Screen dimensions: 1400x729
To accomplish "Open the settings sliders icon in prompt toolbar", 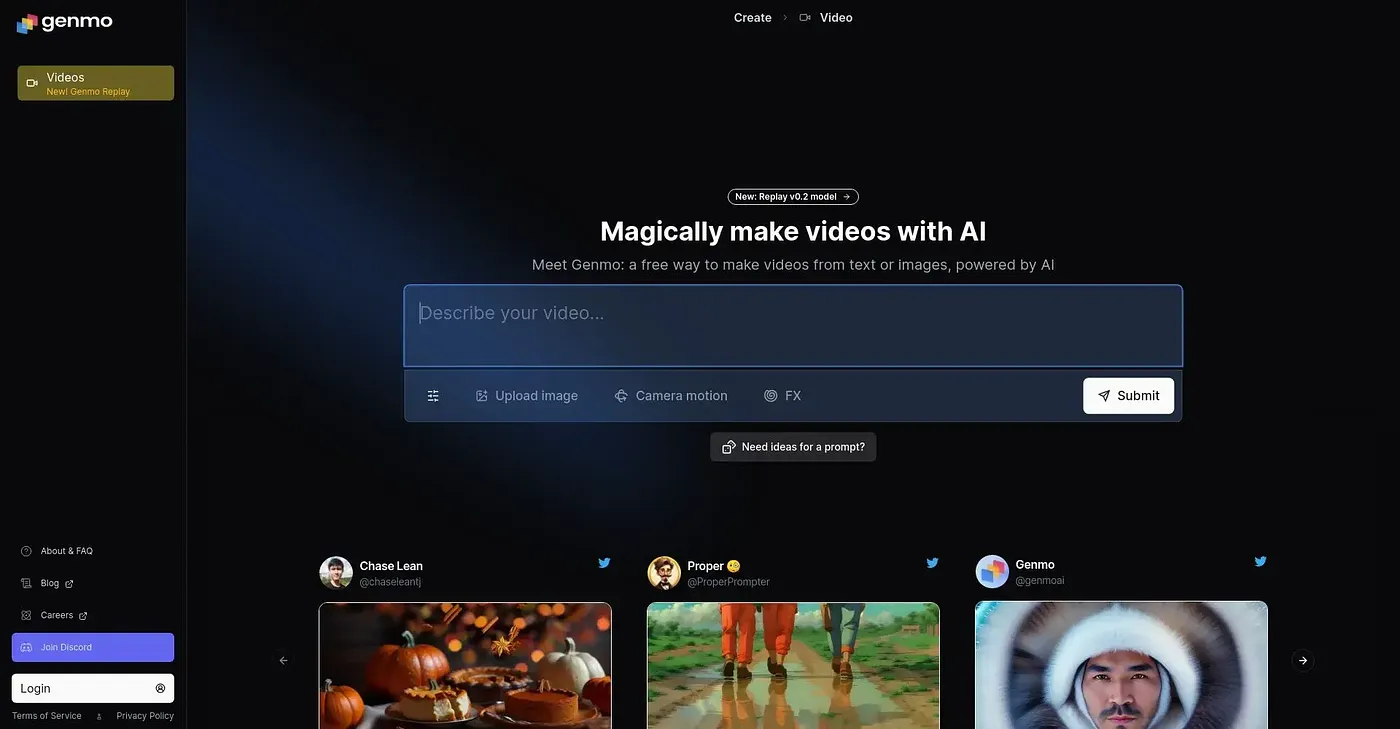I will coord(433,396).
